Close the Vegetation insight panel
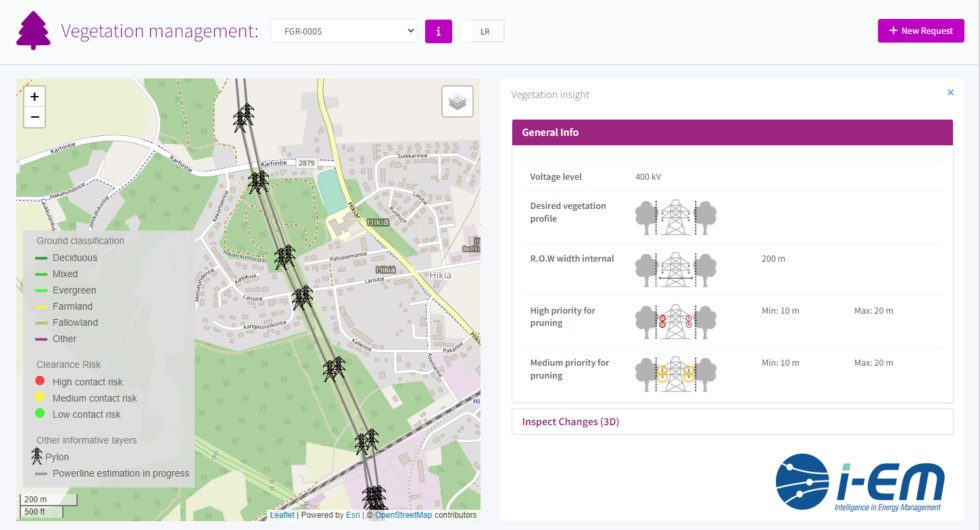This screenshot has height=530, width=980. tap(950, 92)
